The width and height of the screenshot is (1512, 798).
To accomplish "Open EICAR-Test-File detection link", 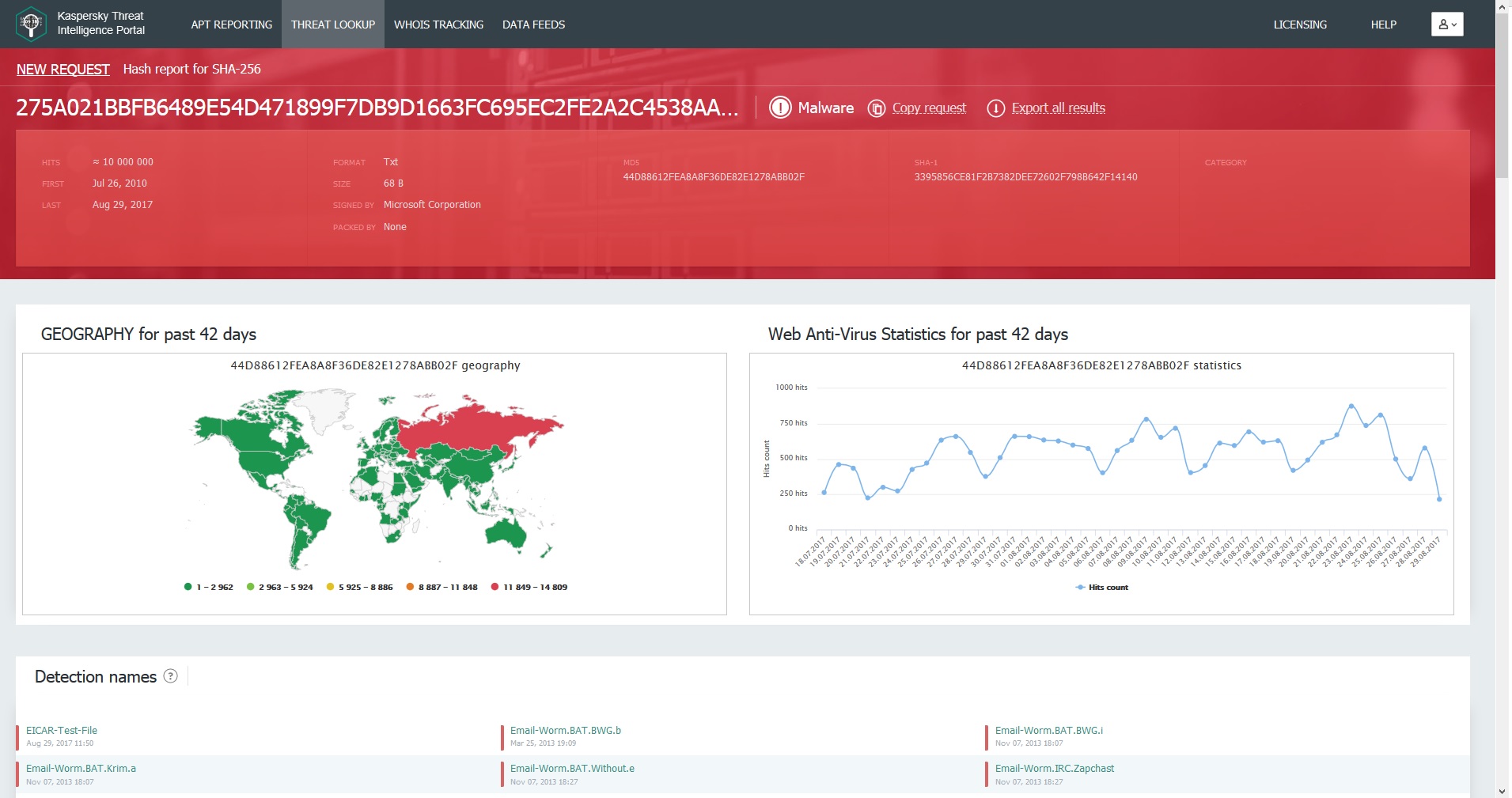I will (x=62, y=730).
